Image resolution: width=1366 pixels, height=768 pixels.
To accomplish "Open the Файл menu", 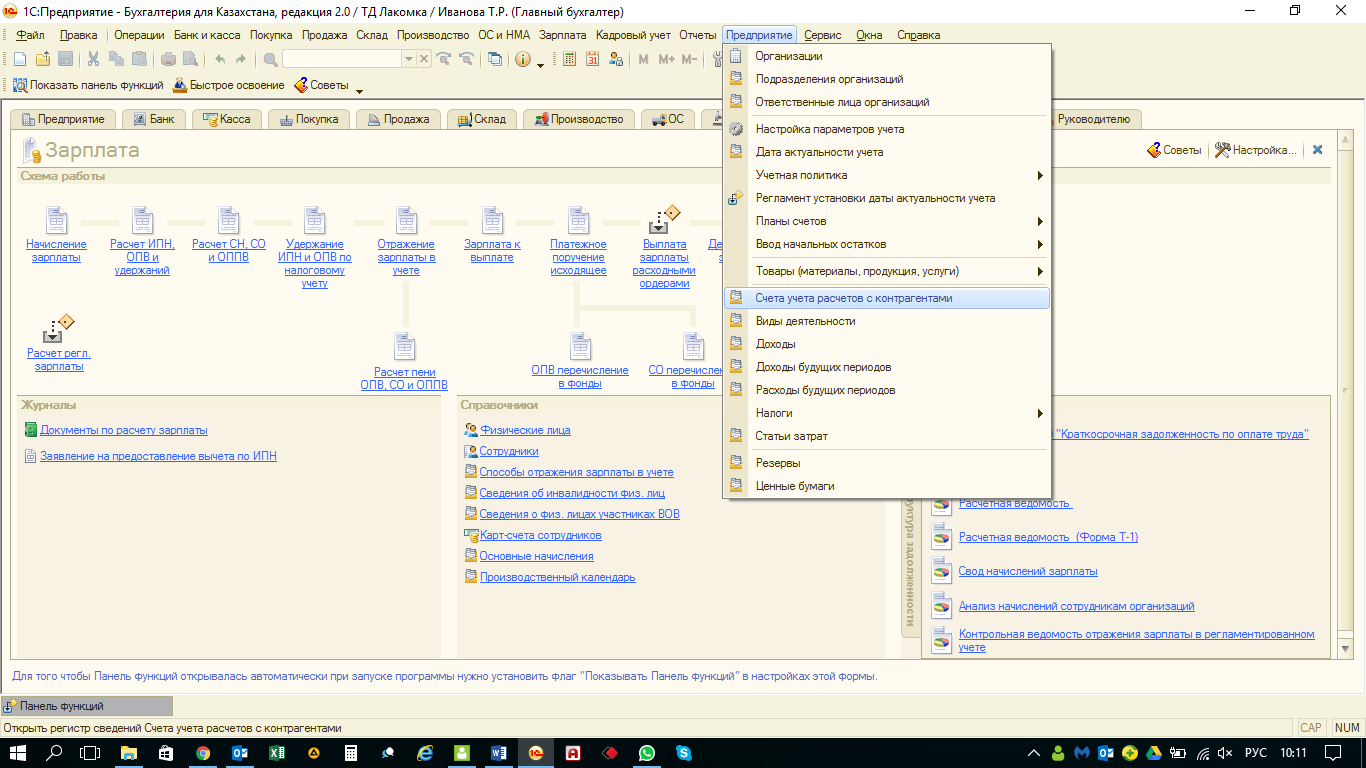I will [30, 35].
